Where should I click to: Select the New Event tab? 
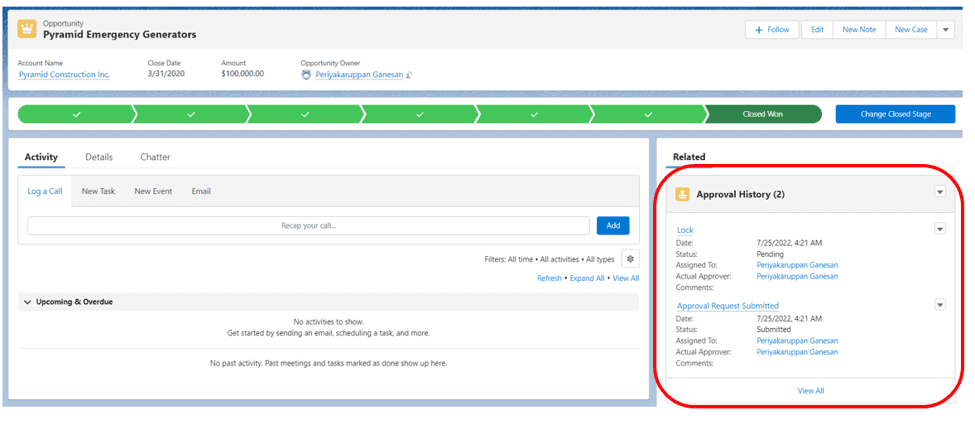pos(153,191)
